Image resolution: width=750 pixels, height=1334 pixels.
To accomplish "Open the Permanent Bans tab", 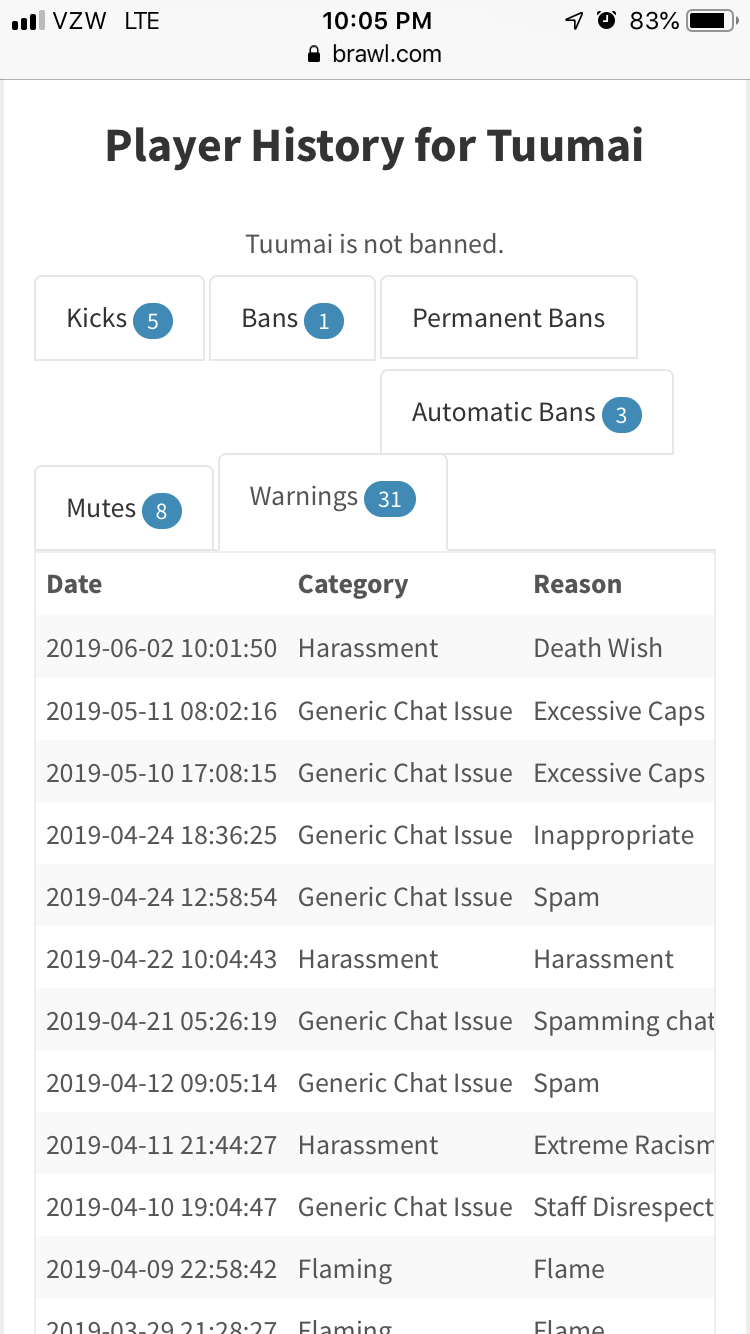I will coord(508,319).
